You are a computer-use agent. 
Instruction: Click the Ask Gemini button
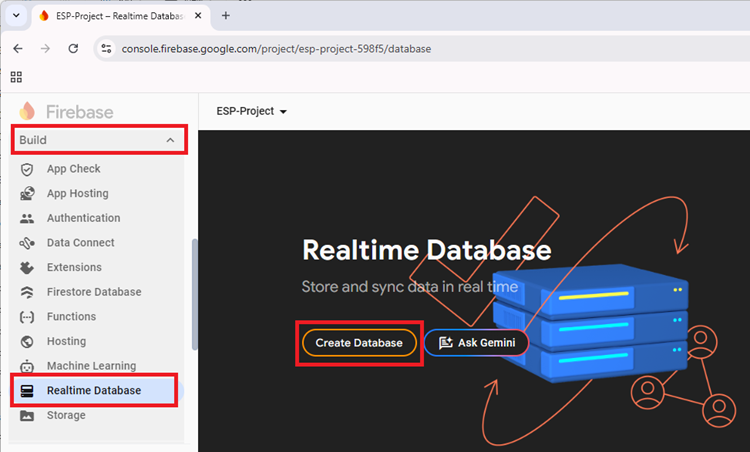point(476,343)
